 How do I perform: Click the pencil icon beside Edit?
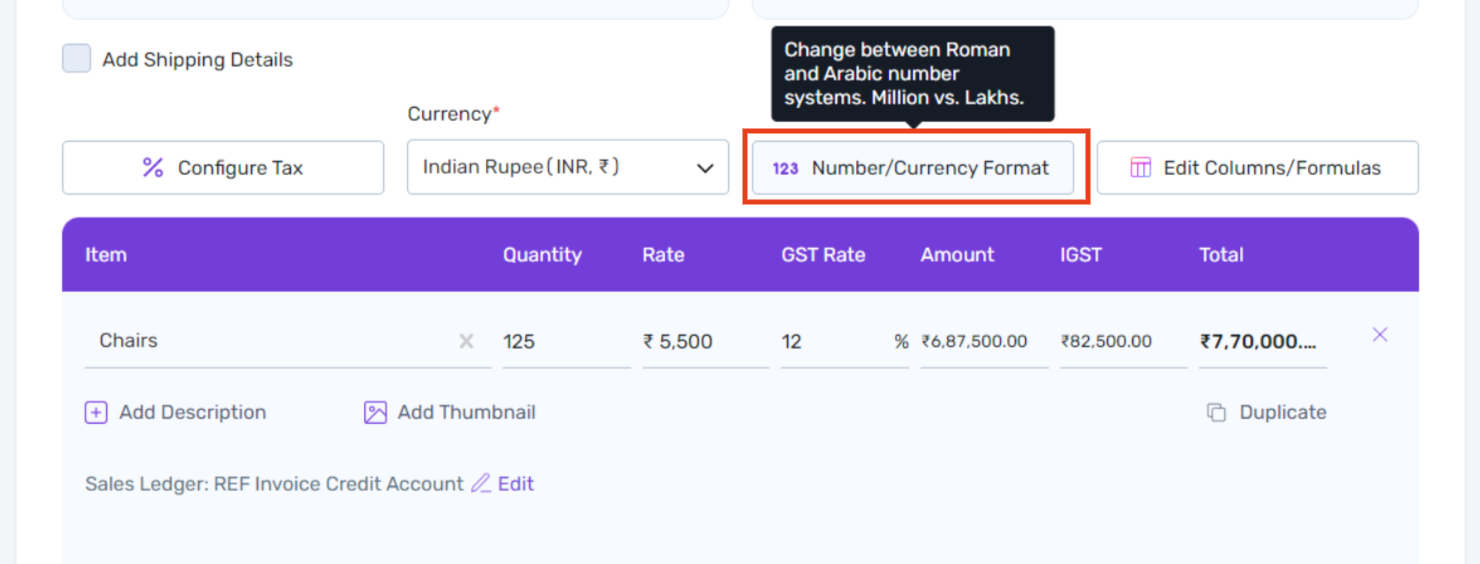coord(481,484)
